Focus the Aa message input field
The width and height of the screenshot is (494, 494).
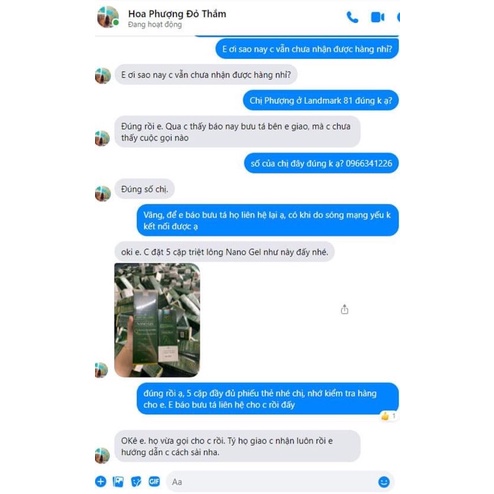273,482
